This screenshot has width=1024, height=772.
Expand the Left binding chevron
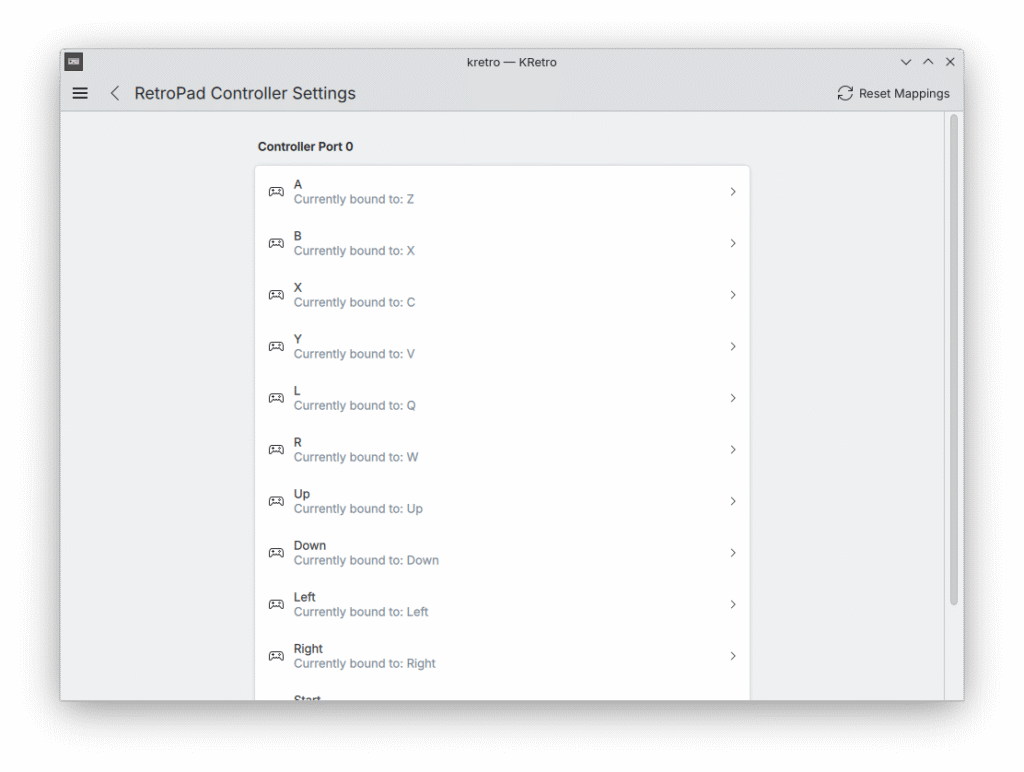tap(732, 605)
